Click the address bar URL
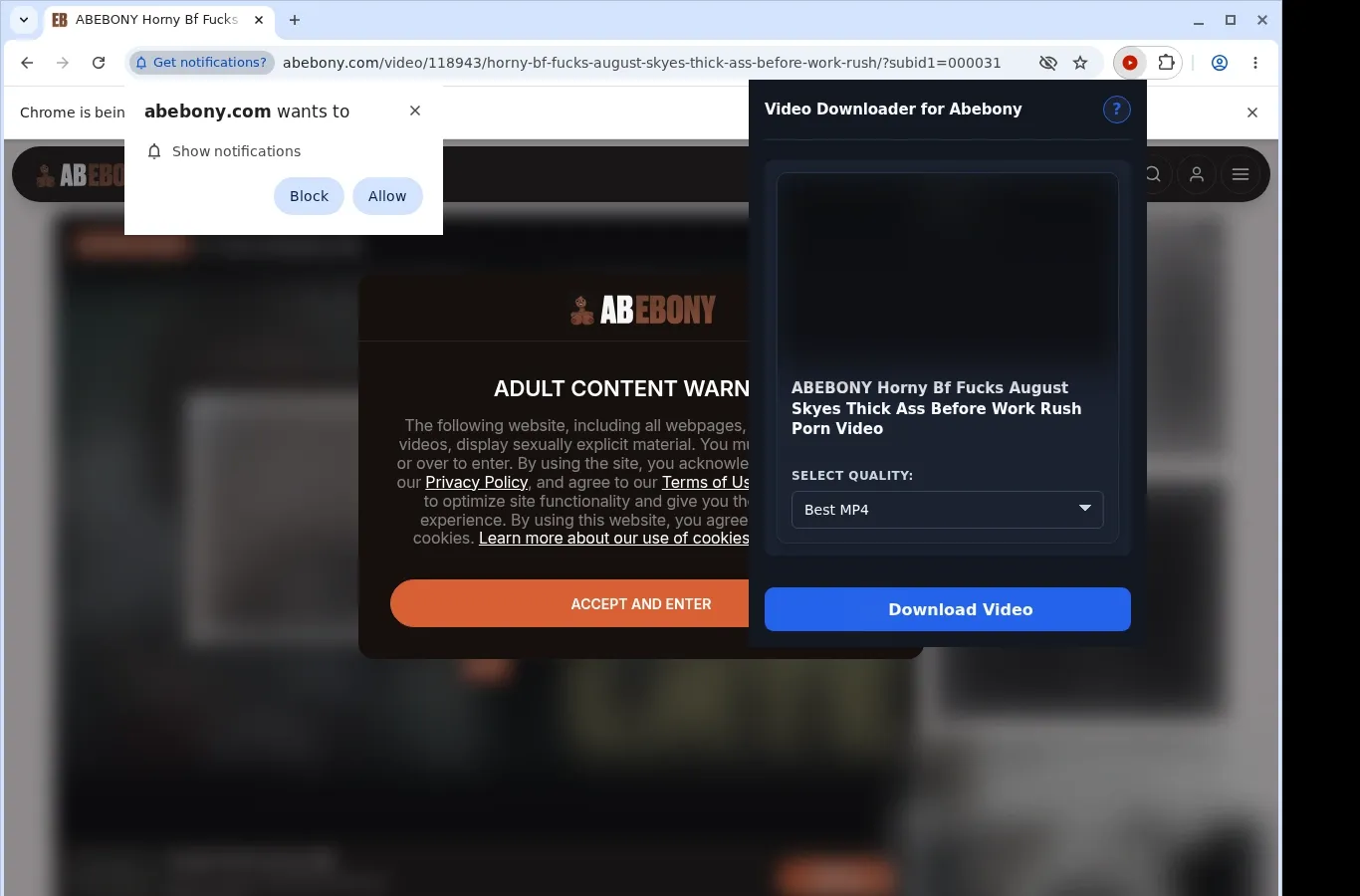Viewport: 1360px width, 896px height. (x=641, y=63)
